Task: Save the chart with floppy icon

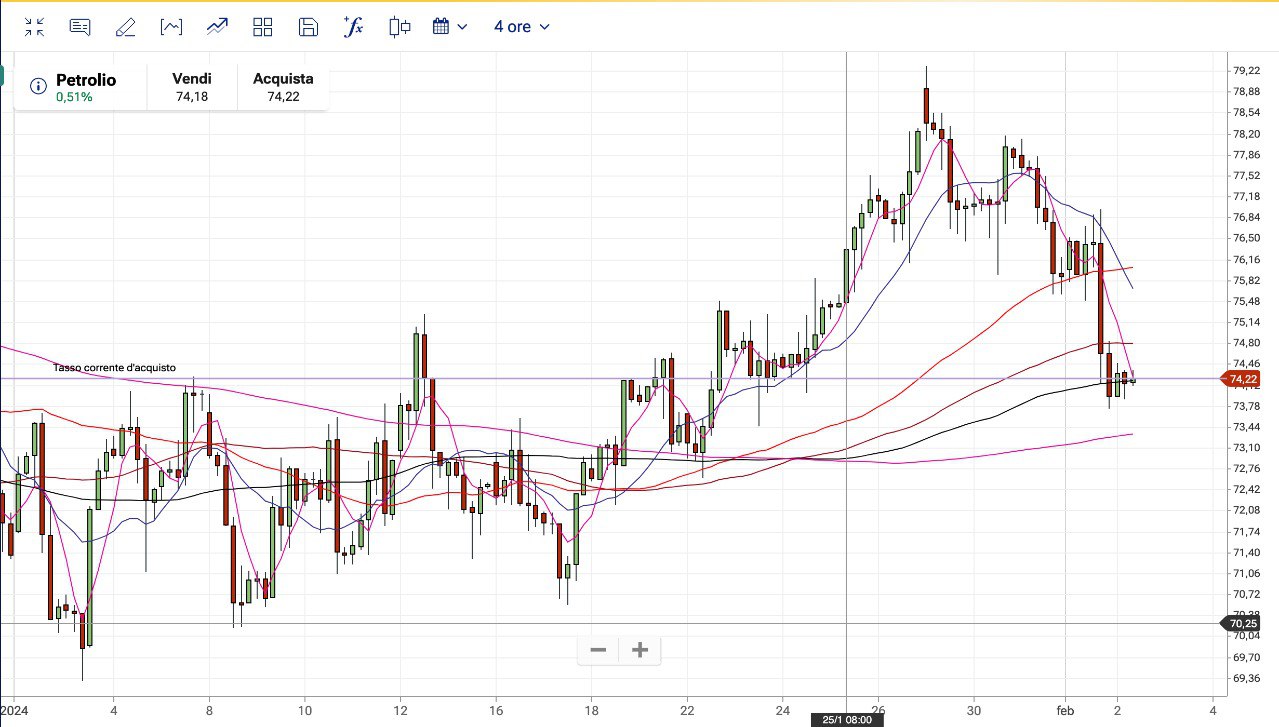Action: (308, 27)
